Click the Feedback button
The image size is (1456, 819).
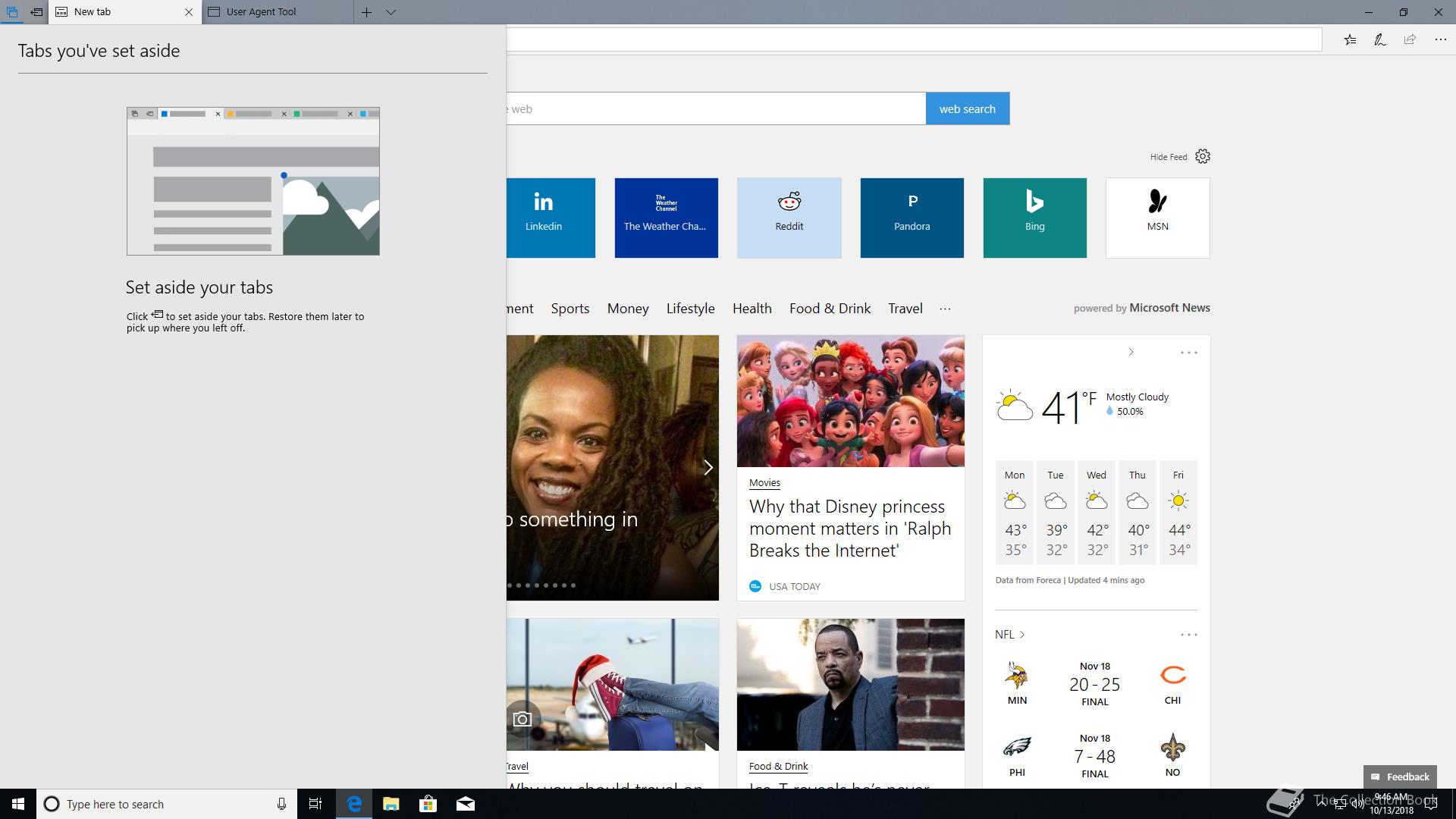1400,777
